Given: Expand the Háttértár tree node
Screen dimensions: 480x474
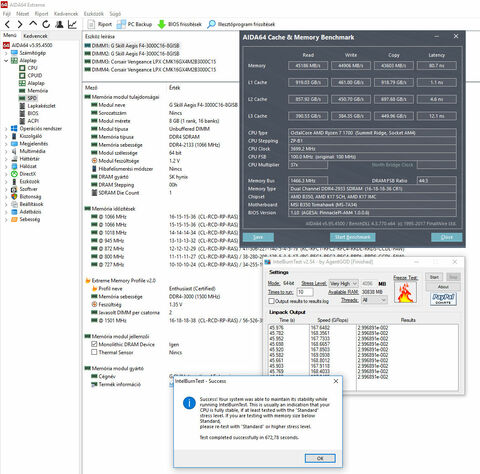Looking at the screenshot, I should point(6,159).
